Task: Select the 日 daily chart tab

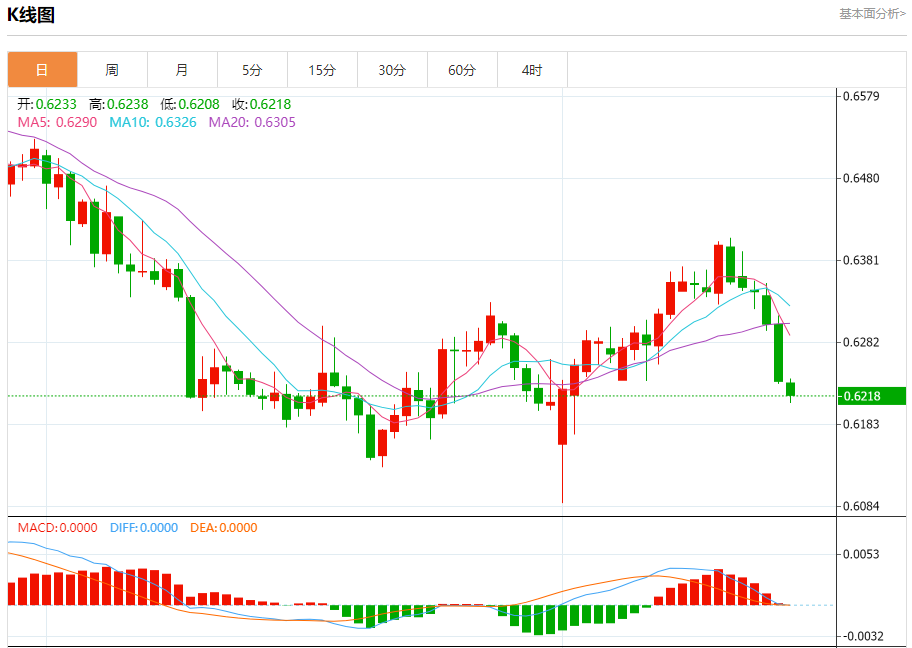Action: (x=42, y=70)
